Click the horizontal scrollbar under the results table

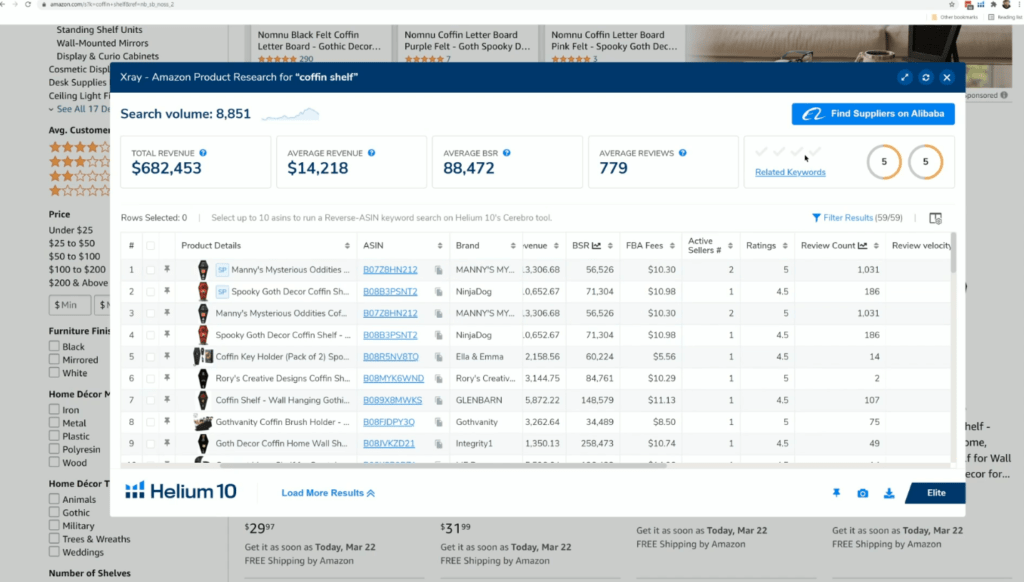pyautogui.click(x=443, y=465)
